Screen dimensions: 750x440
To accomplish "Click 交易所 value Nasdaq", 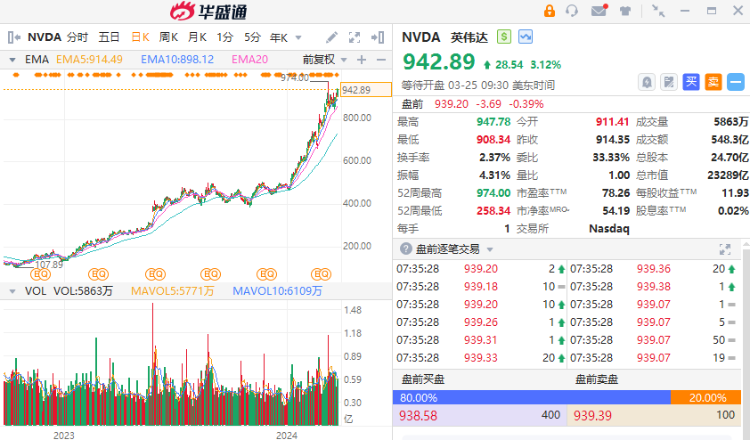I will [609, 229].
